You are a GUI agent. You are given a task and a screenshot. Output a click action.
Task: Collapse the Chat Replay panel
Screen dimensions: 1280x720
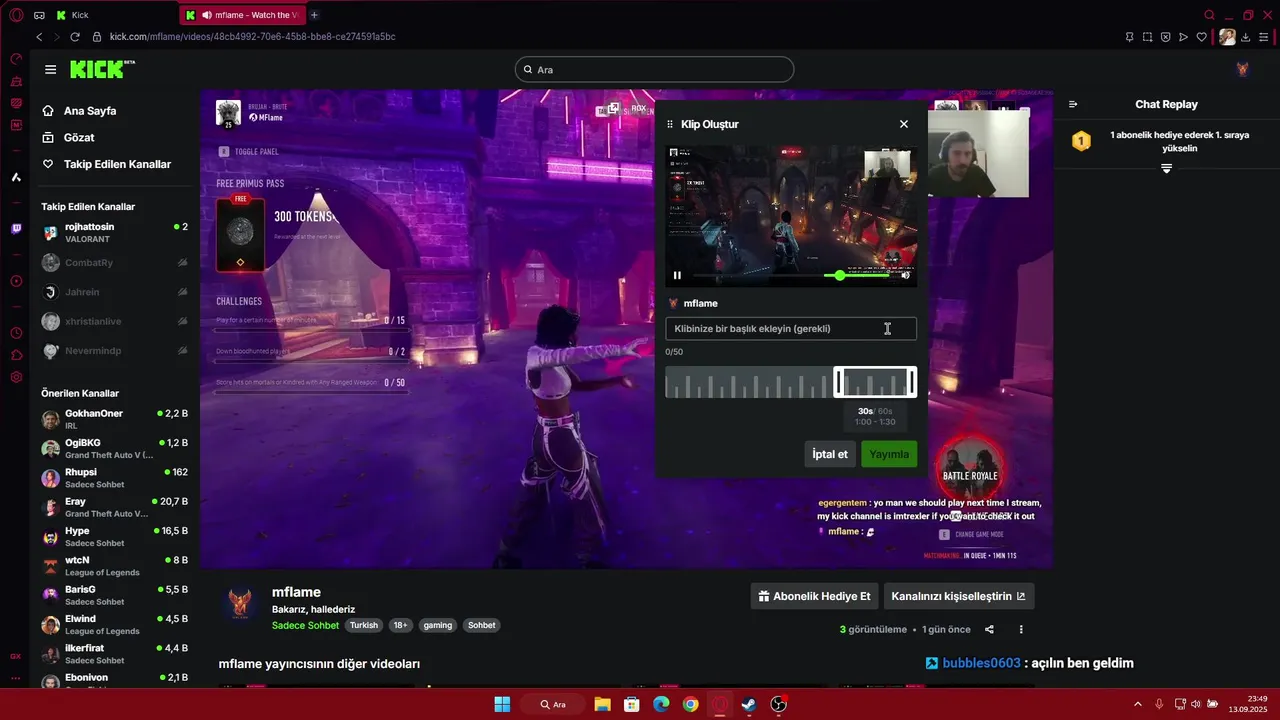(1073, 104)
